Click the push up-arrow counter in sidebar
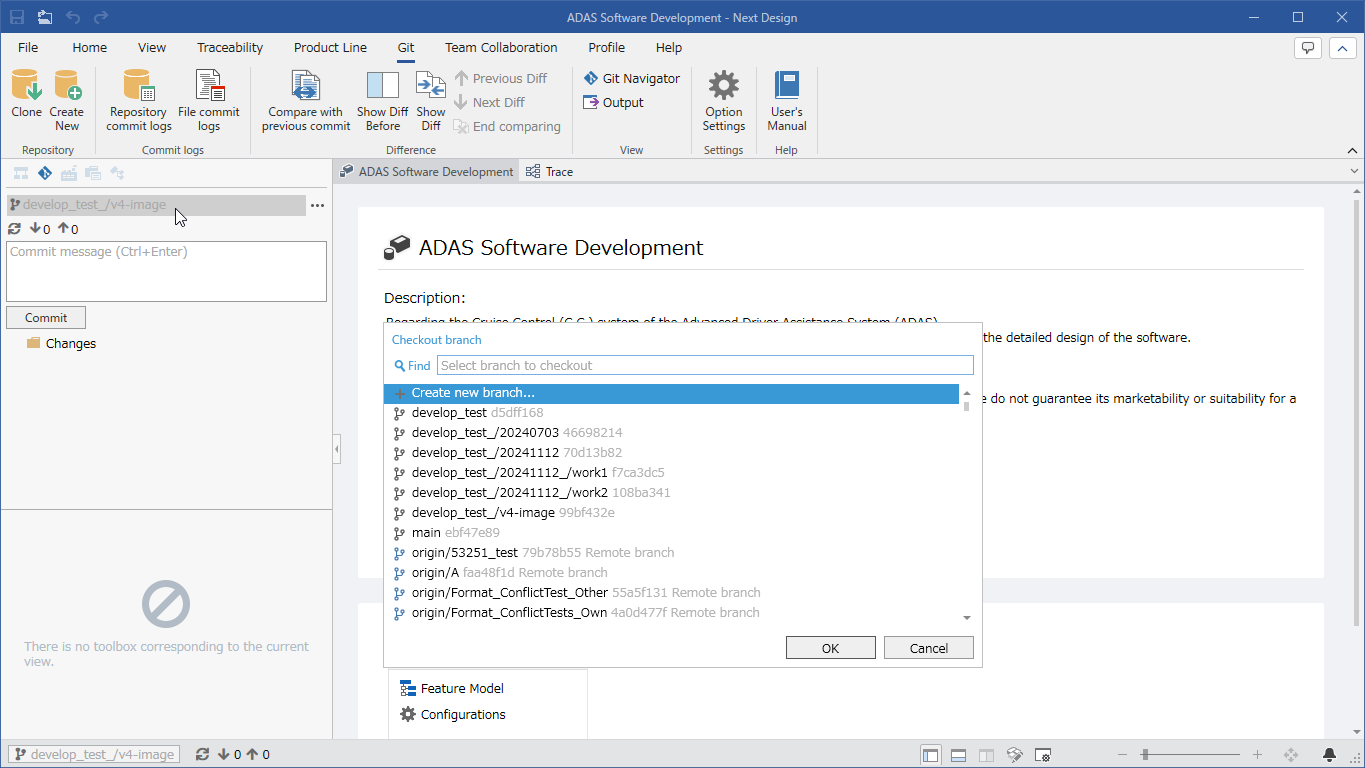 click(x=68, y=229)
